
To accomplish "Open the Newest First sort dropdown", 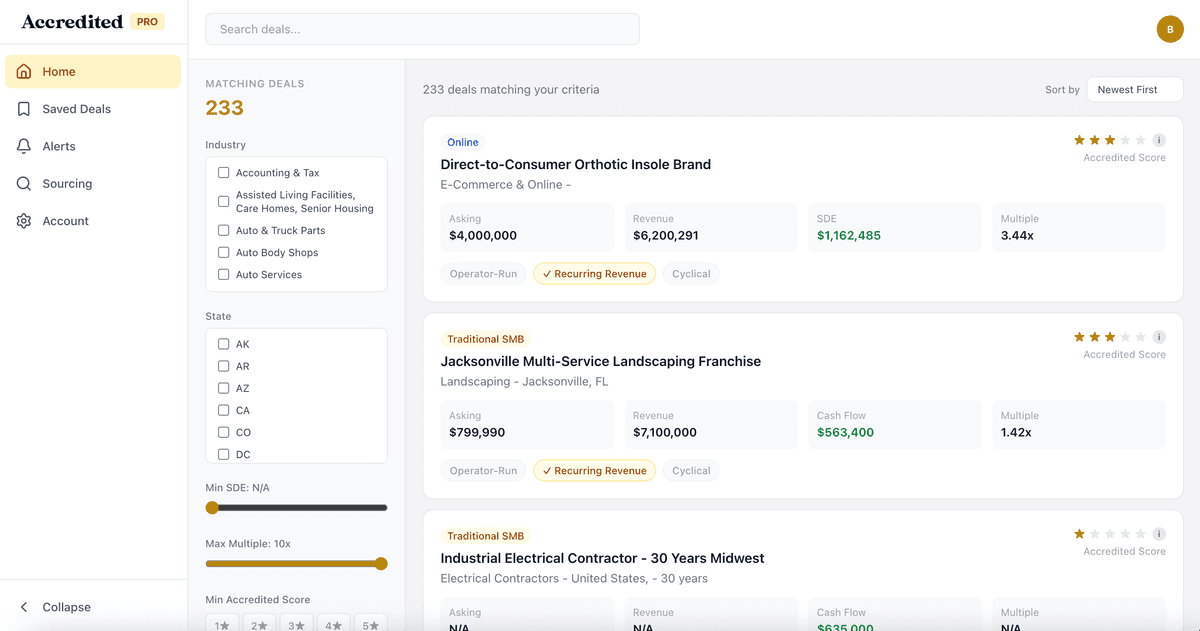I will tap(1134, 89).
